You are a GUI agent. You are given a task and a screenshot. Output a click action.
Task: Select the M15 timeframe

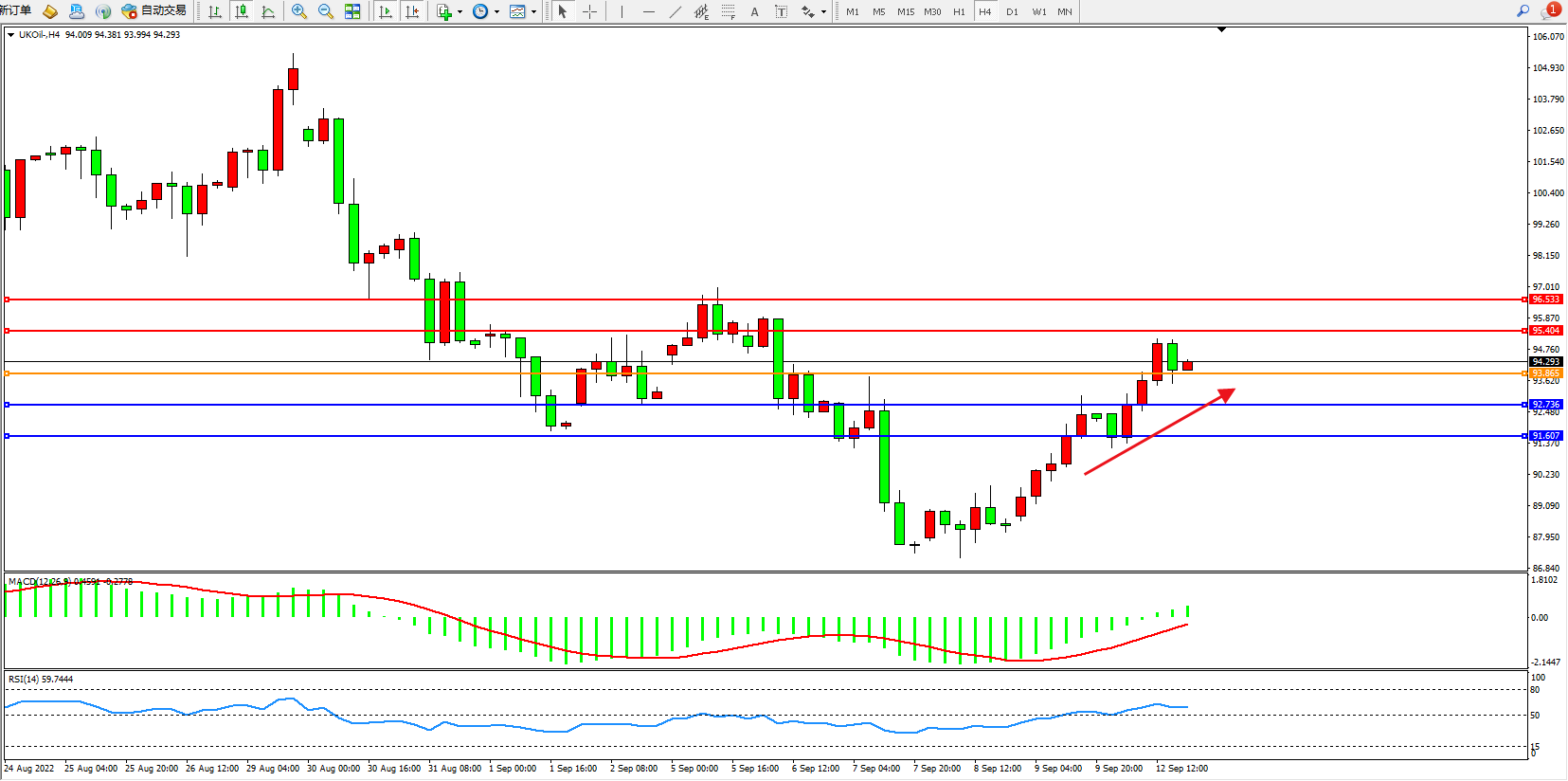(906, 11)
